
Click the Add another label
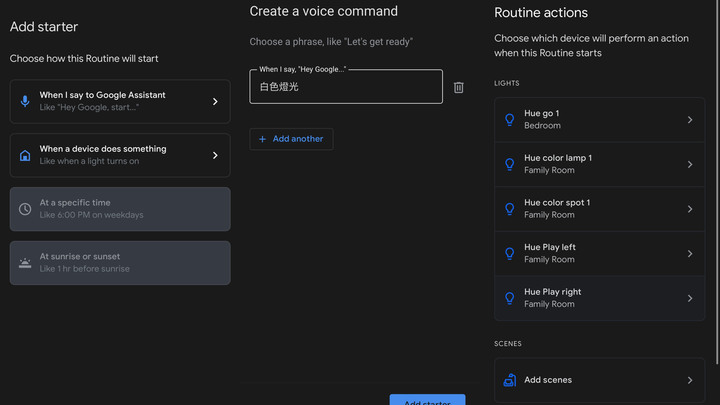point(298,139)
